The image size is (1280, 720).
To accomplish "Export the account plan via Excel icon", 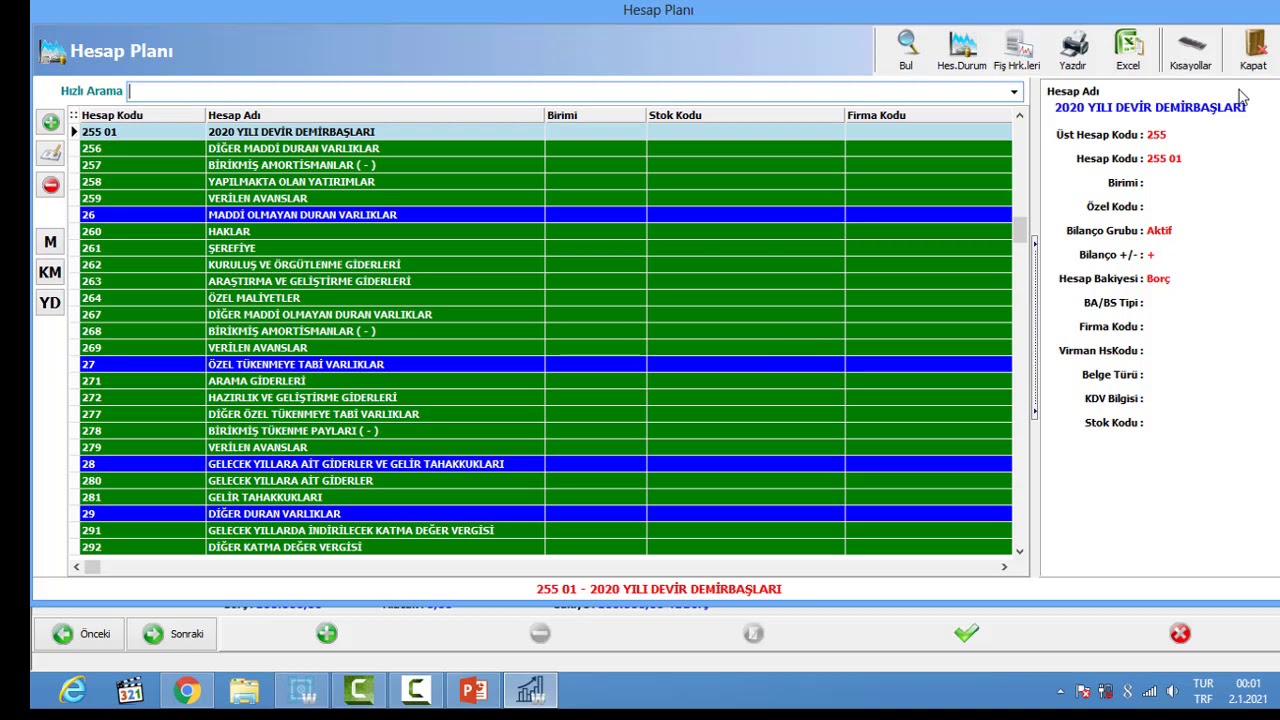I will tap(1128, 44).
